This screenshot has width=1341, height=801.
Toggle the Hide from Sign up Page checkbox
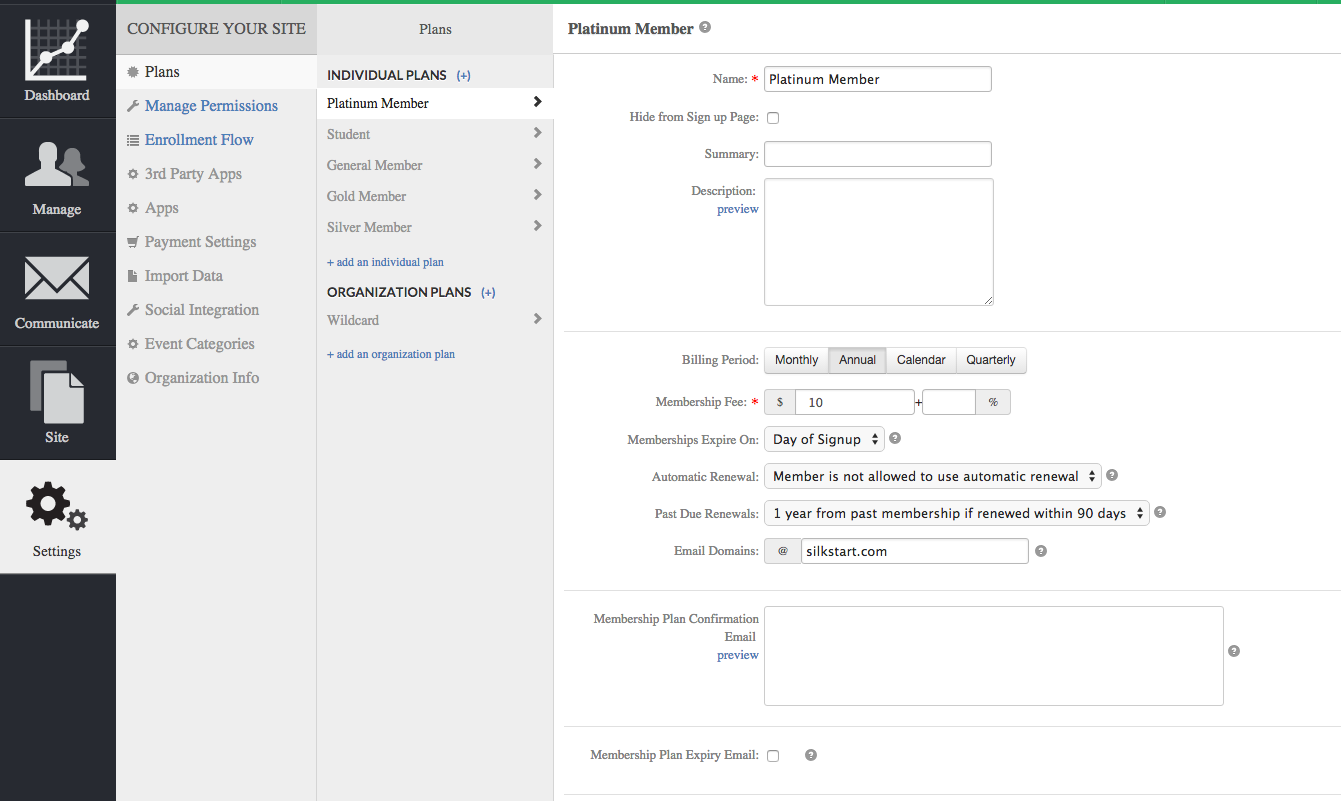(x=773, y=118)
